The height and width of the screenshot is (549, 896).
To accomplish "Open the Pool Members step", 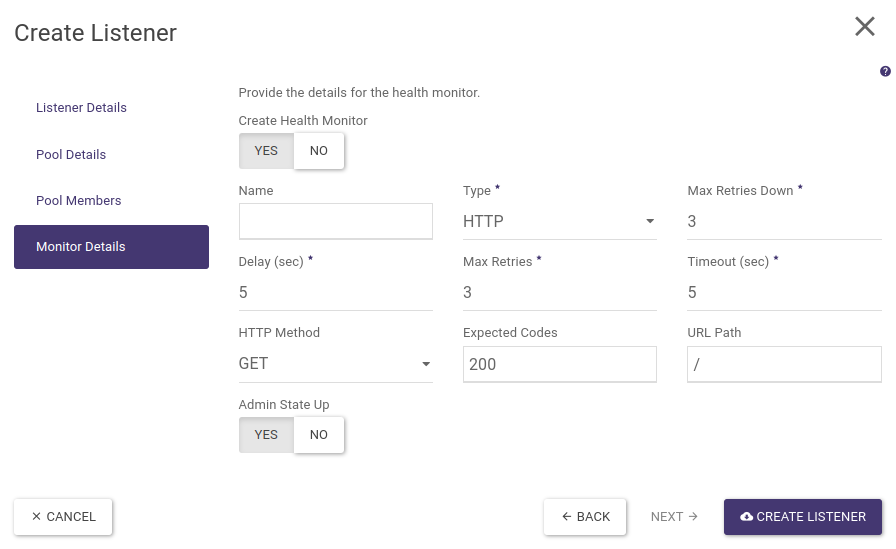I will (x=78, y=201).
